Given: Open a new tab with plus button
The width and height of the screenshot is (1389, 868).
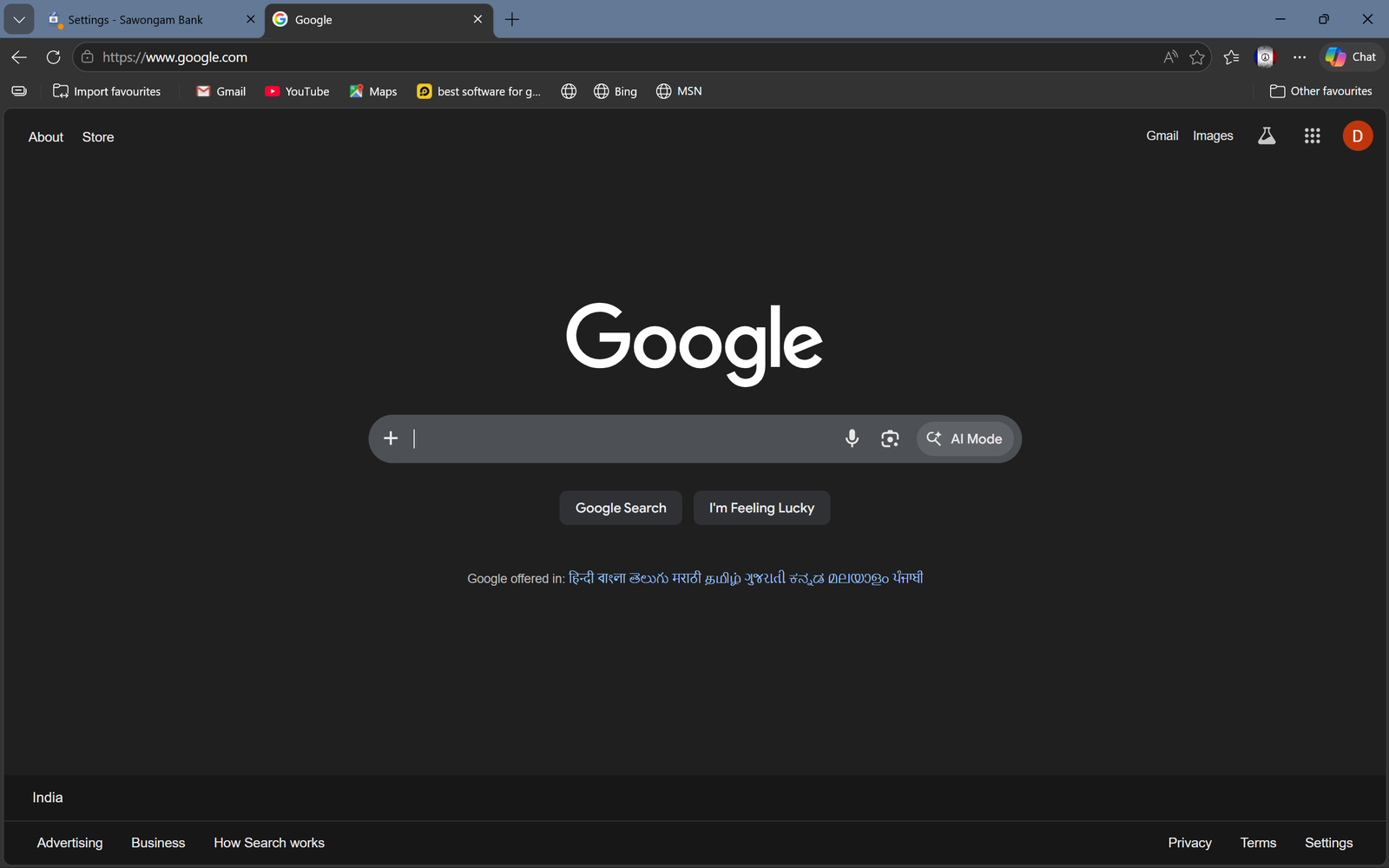Looking at the screenshot, I should 512,19.
